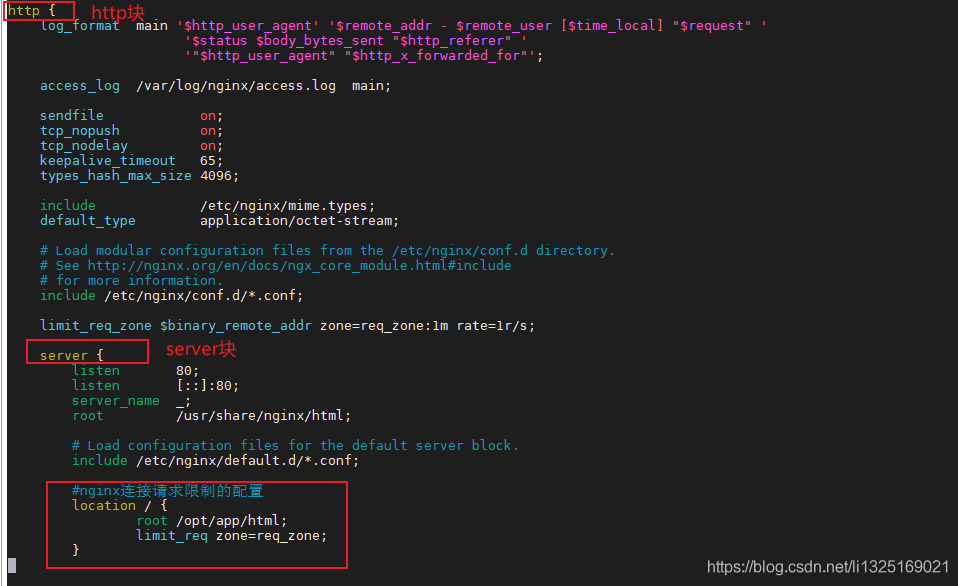Click the 'location / {' line
This screenshot has width=958, height=586.
[120, 505]
